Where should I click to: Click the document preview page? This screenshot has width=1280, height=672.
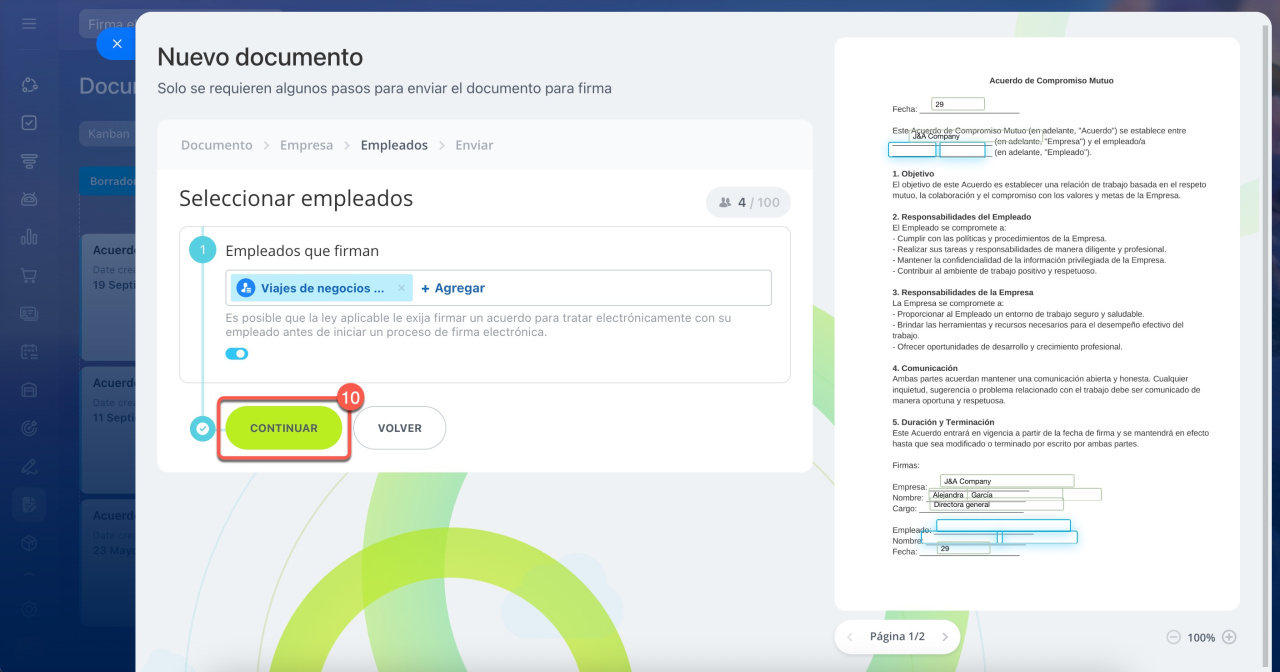(x=1037, y=320)
